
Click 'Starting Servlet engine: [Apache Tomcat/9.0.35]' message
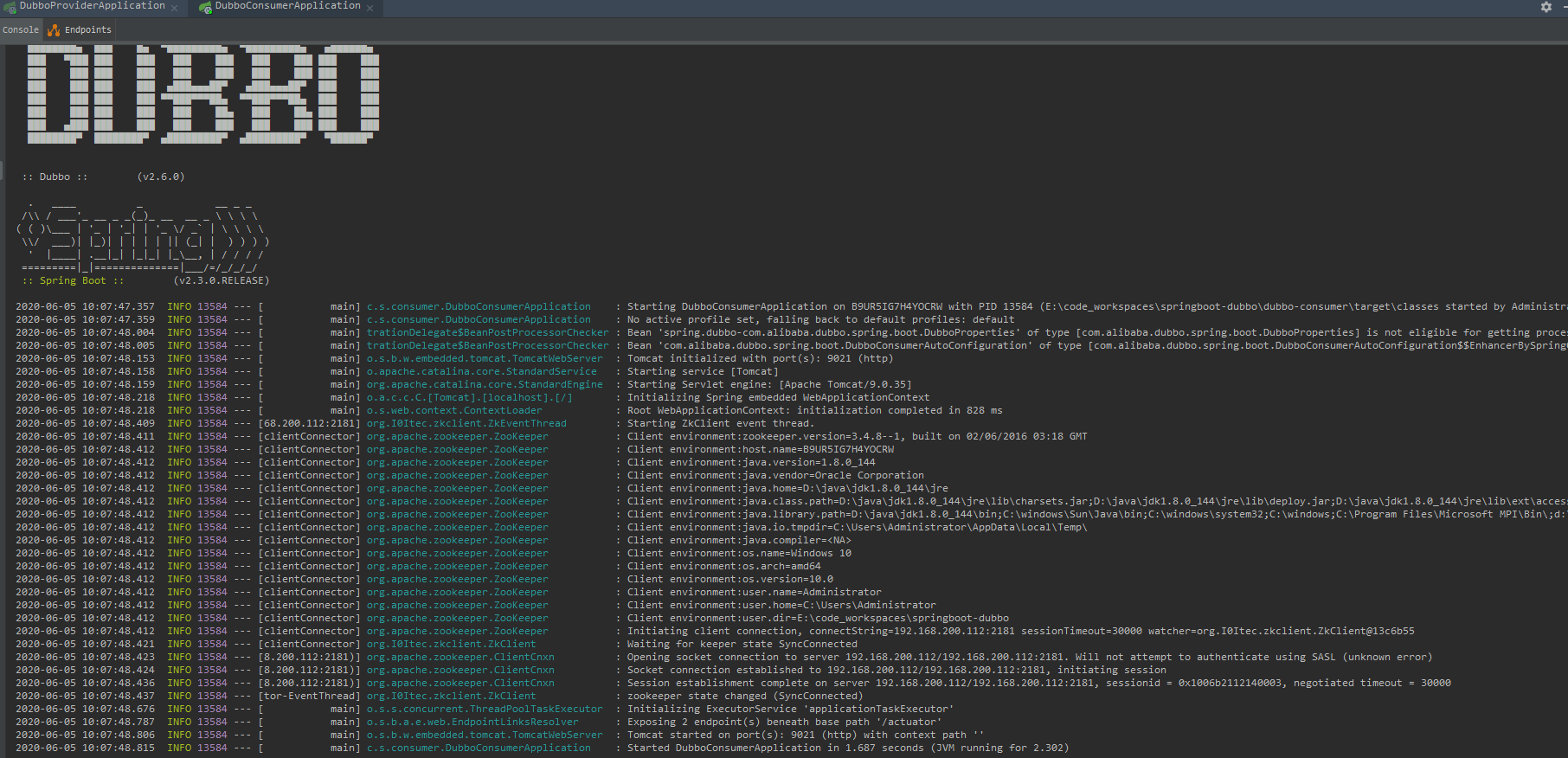[x=769, y=384]
